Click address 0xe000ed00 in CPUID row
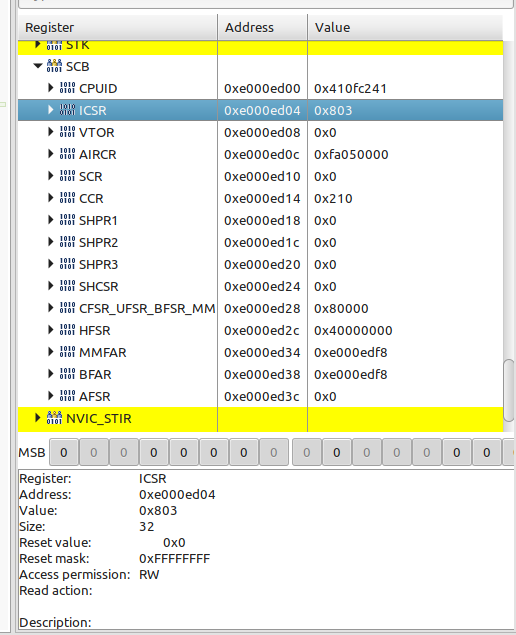Screen dimensions: 516x635 pos(262,88)
